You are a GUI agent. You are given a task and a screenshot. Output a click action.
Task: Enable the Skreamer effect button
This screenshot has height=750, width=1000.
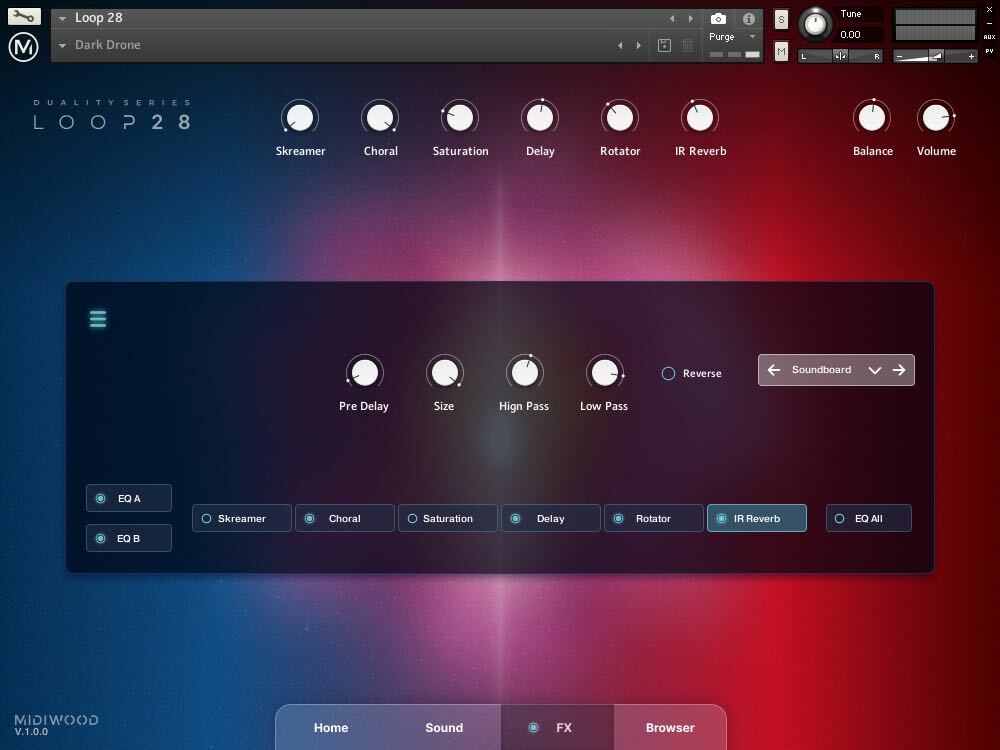click(x=242, y=518)
